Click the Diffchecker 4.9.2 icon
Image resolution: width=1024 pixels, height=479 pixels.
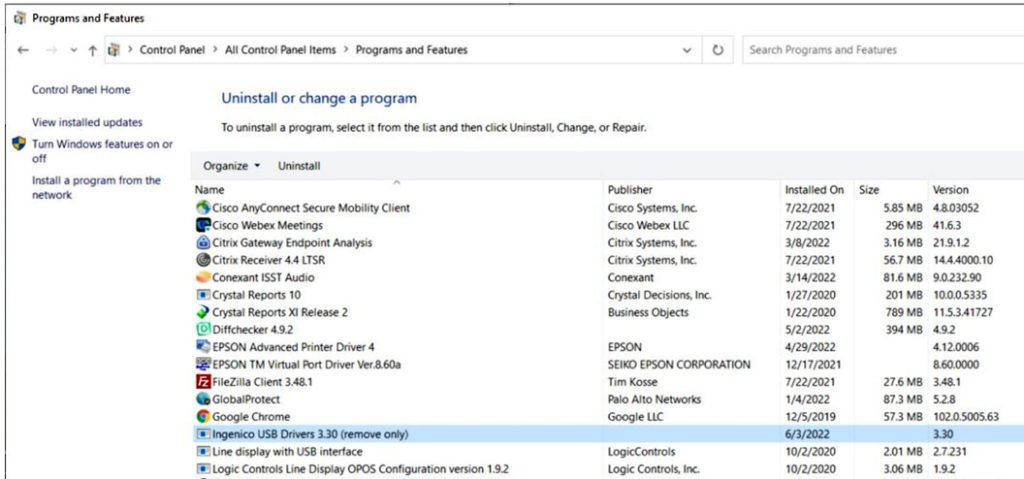click(x=203, y=329)
